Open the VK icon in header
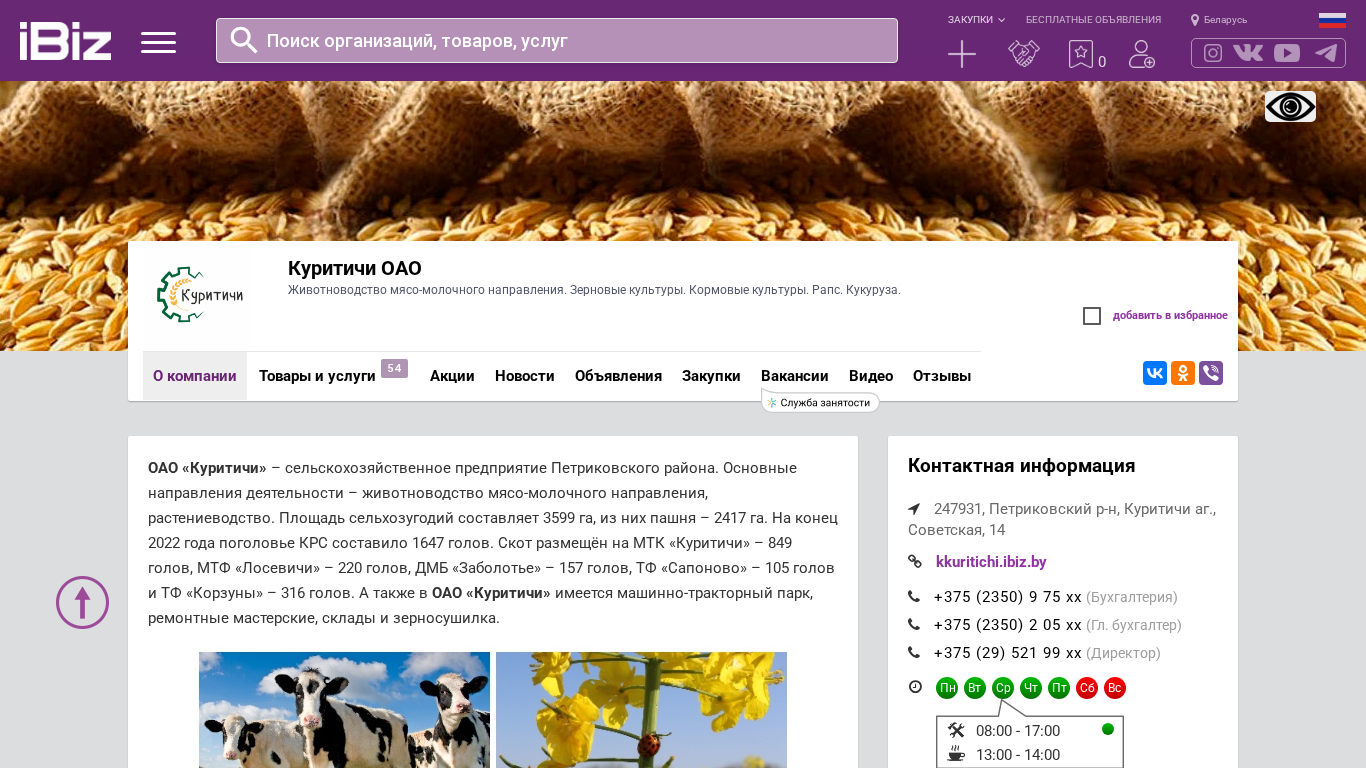Image resolution: width=1366 pixels, height=768 pixels. 1248,53
